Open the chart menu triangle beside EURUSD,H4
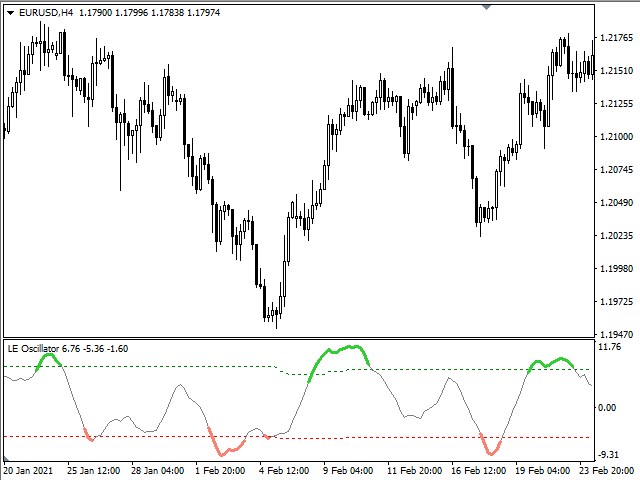 pyautogui.click(x=11, y=13)
